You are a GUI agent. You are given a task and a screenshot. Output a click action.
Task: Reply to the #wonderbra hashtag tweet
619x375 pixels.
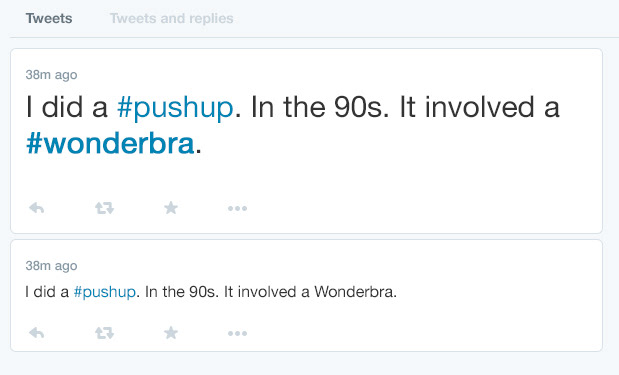[x=37, y=208]
